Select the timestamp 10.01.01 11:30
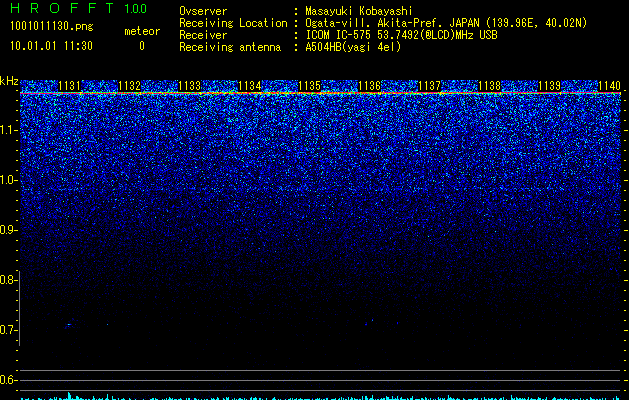This screenshot has width=629, height=400. tap(51, 46)
